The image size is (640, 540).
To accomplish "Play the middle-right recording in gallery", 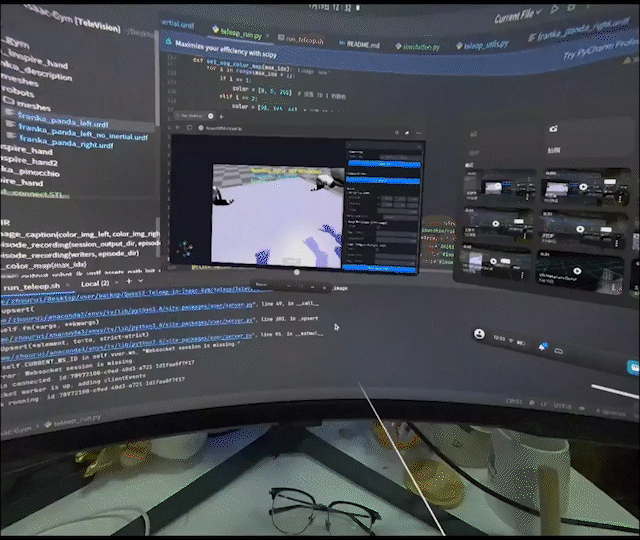I will (580, 229).
